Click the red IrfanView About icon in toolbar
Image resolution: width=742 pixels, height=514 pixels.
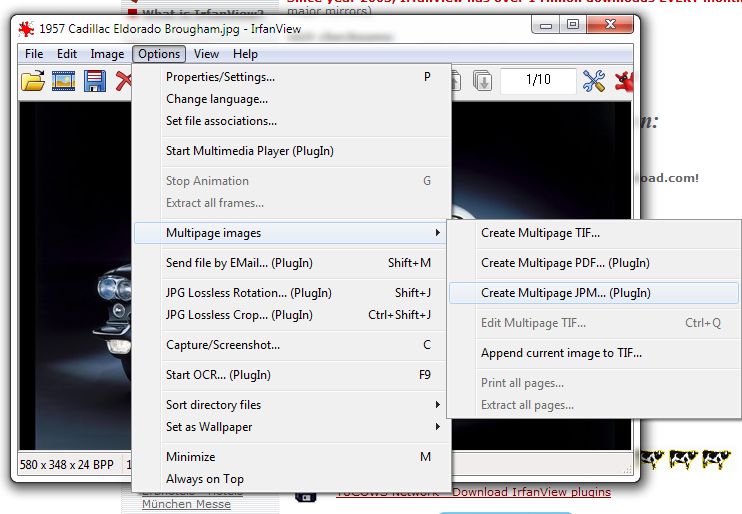(x=623, y=80)
